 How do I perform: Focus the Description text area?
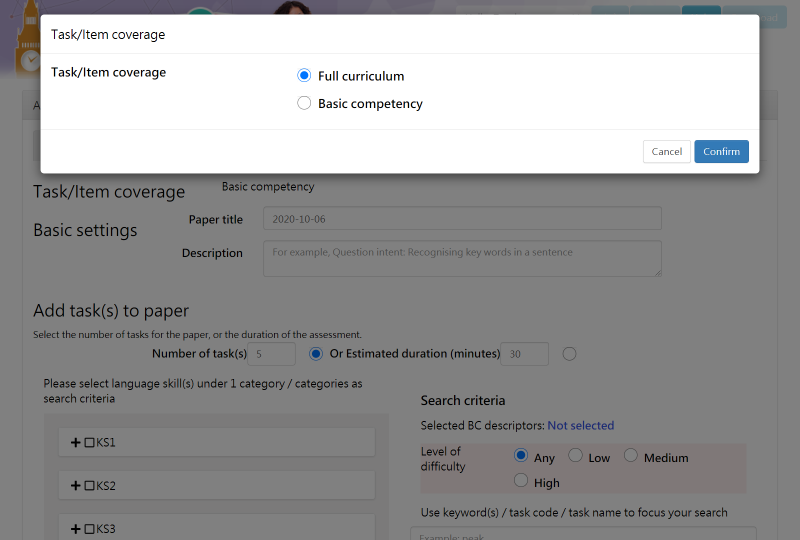(462, 258)
